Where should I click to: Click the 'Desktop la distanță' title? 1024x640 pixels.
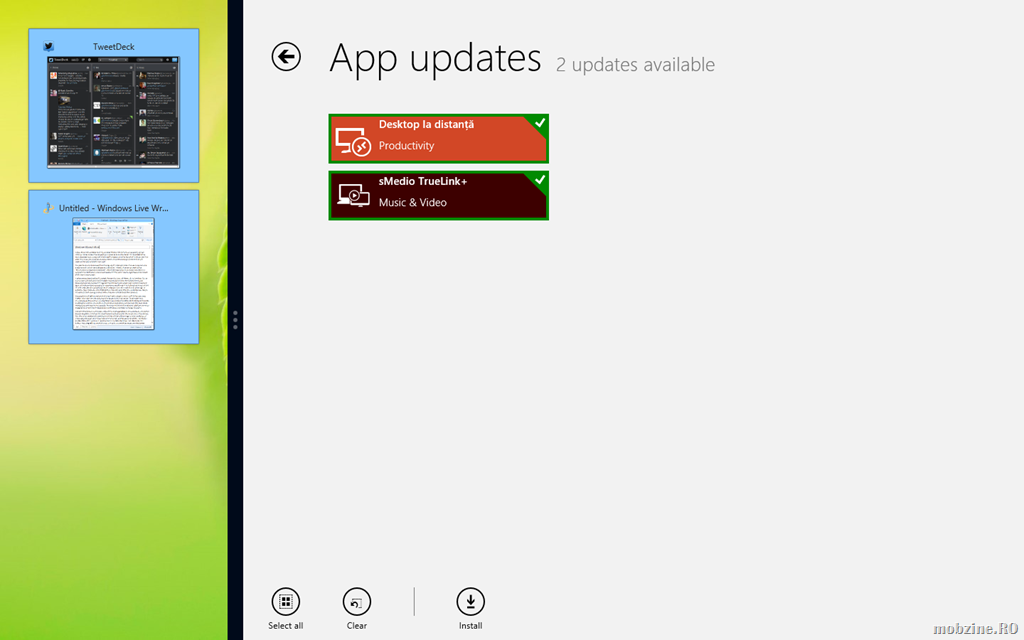pyautogui.click(x=426, y=125)
